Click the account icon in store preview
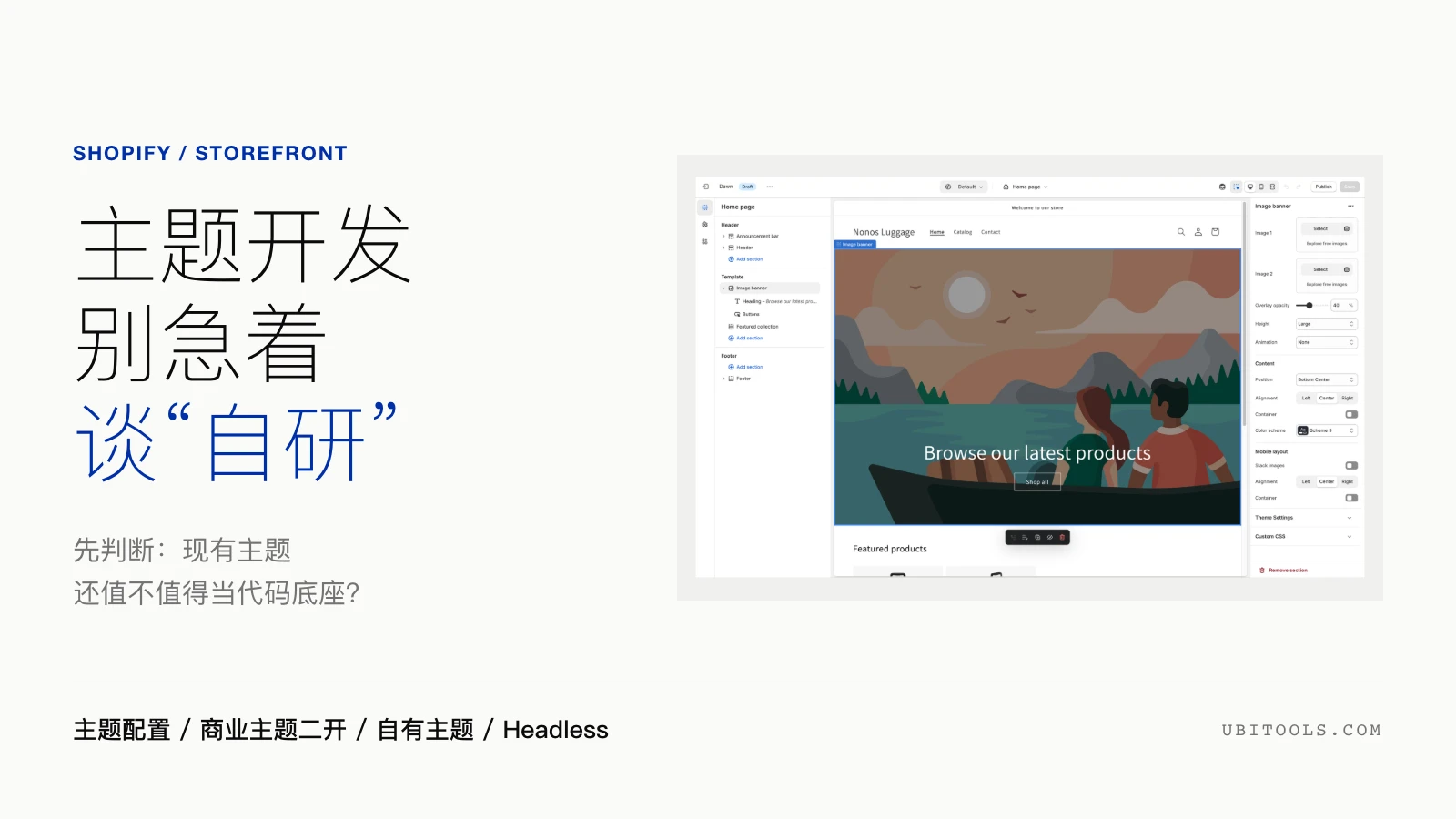 click(x=1198, y=232)
